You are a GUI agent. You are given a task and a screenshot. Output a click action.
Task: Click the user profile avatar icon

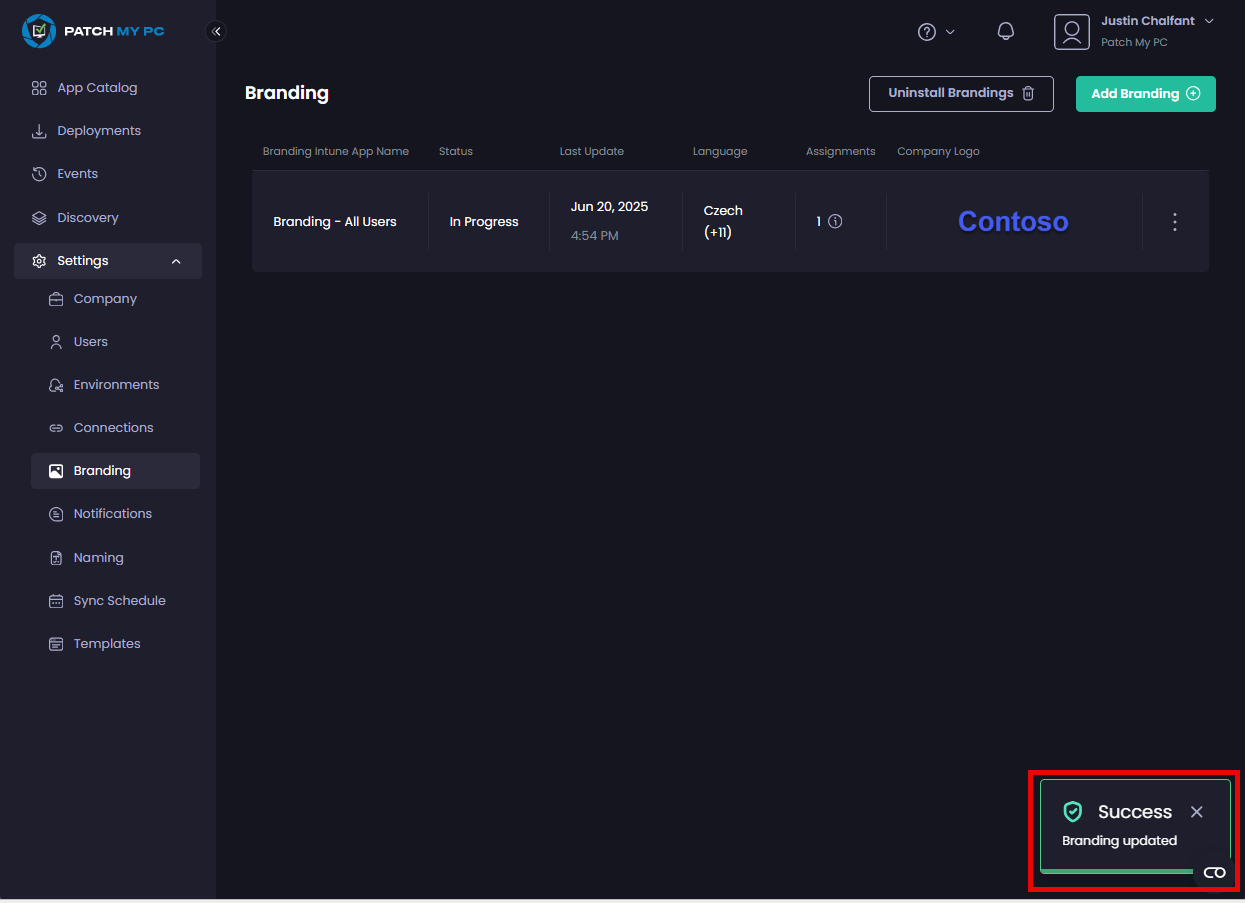click(x=1071, y=32)
